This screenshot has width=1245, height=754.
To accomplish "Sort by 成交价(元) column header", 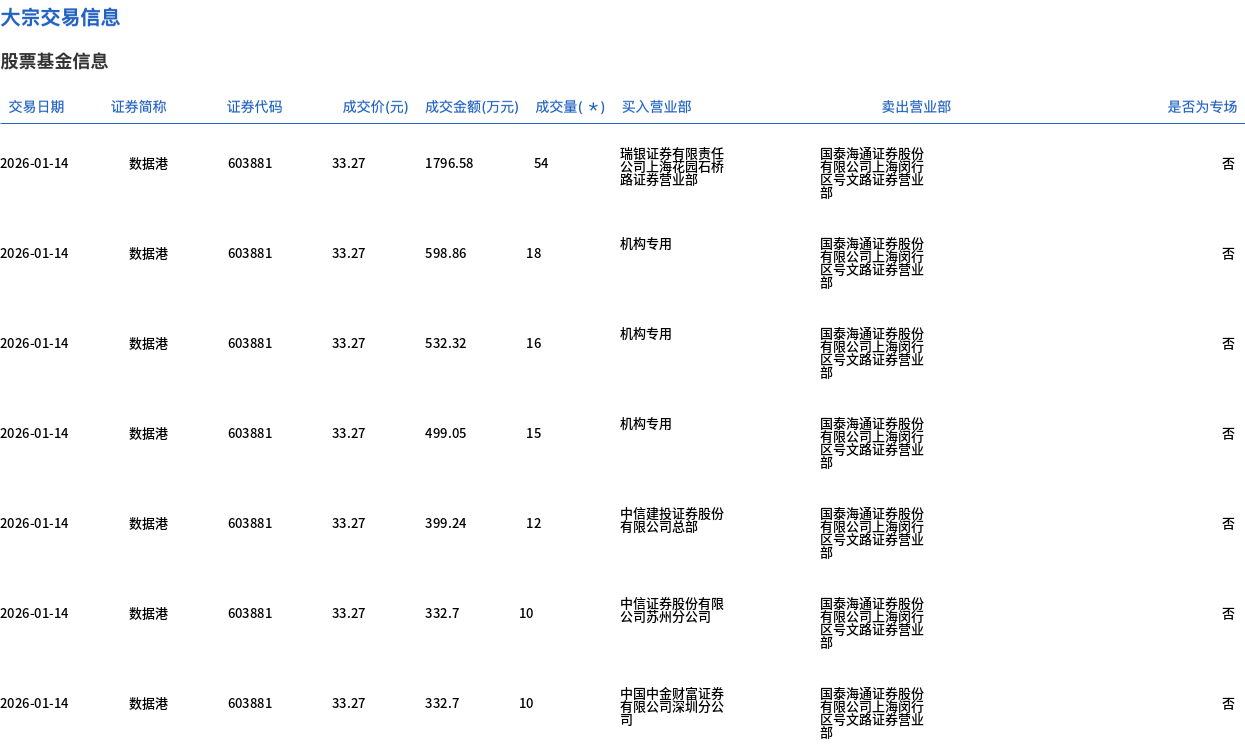I will [375, 107].
